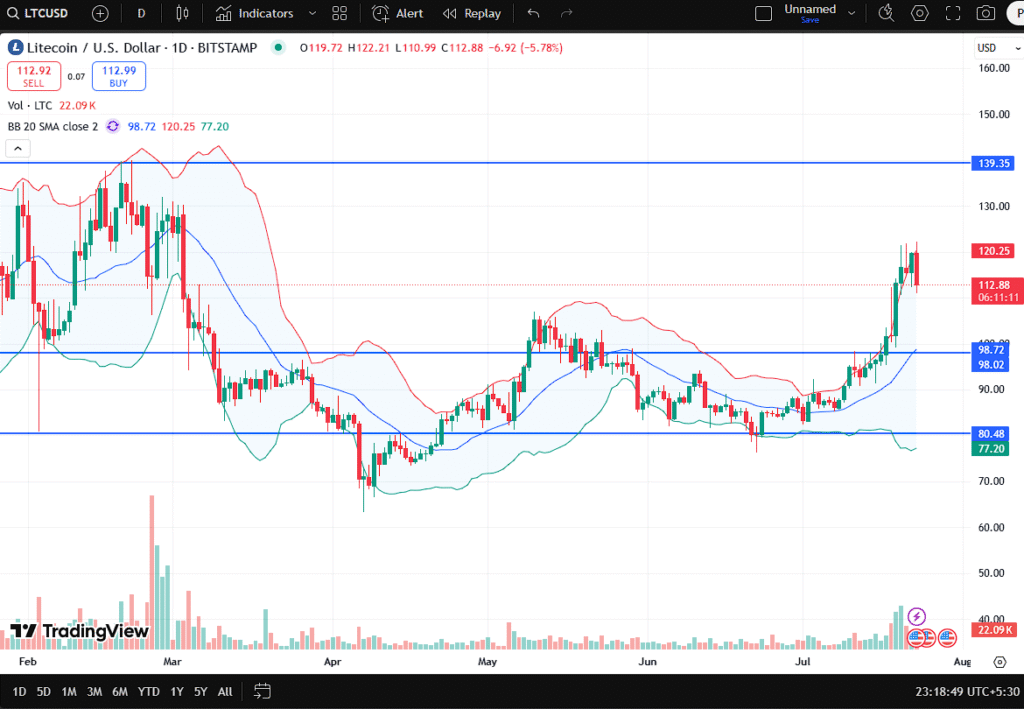Click the green market status indicator

(278, 48)
